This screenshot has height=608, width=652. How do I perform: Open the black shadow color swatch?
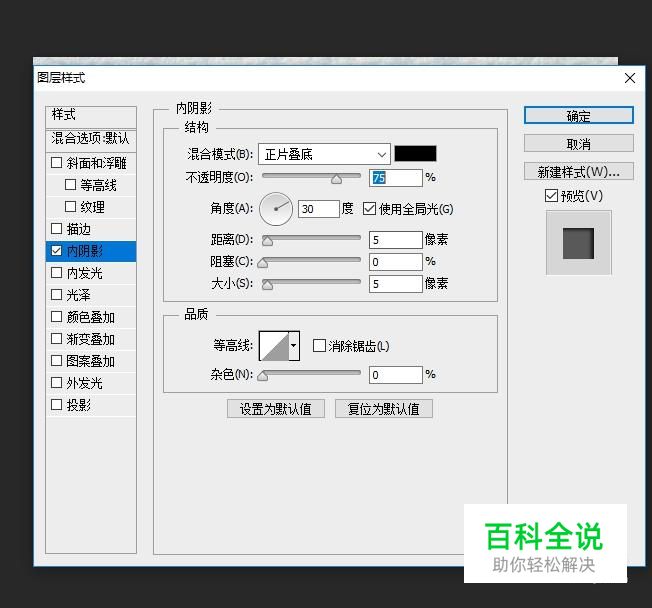click(415, 154)
